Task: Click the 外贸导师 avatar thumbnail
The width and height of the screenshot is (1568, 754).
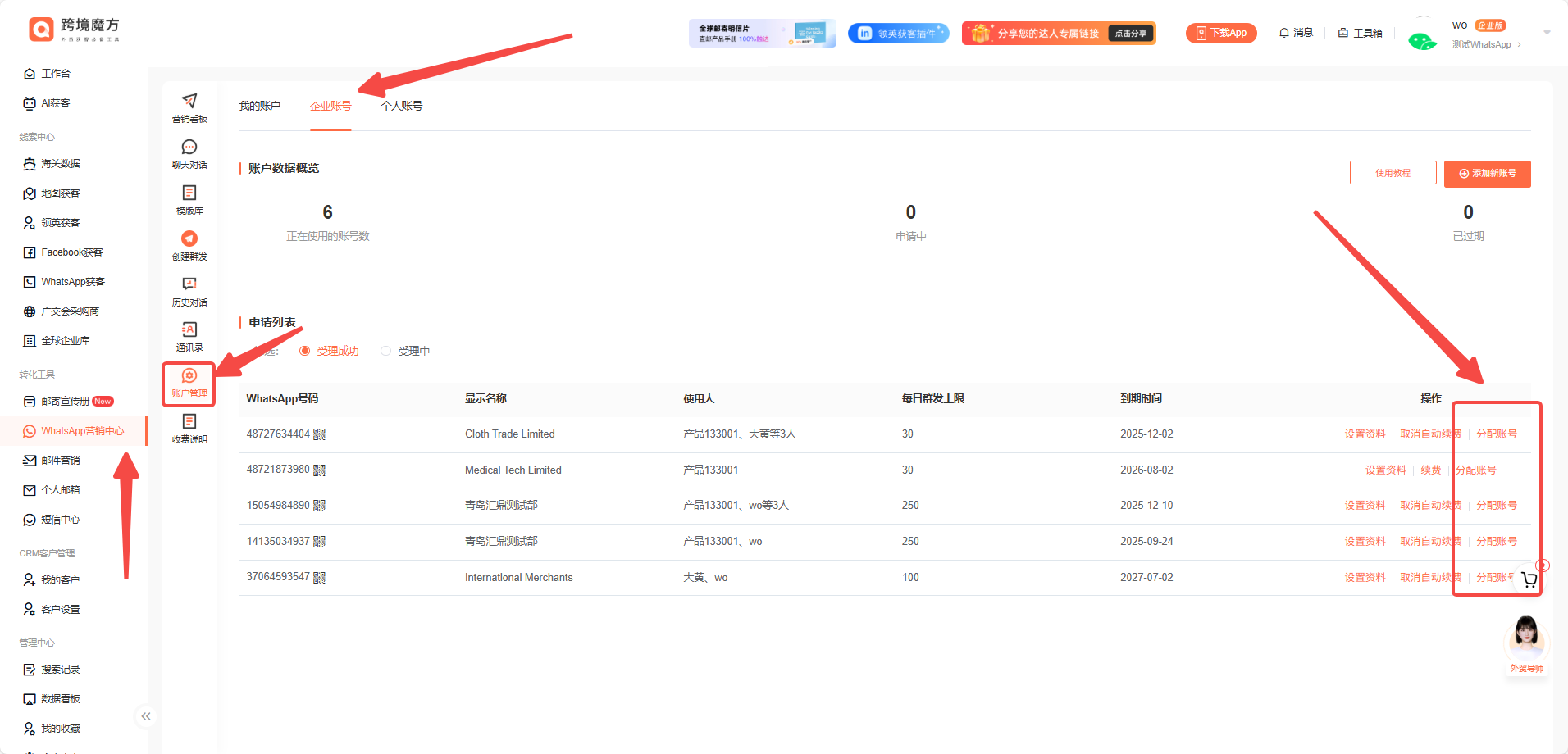Action: click(1526, 638)
